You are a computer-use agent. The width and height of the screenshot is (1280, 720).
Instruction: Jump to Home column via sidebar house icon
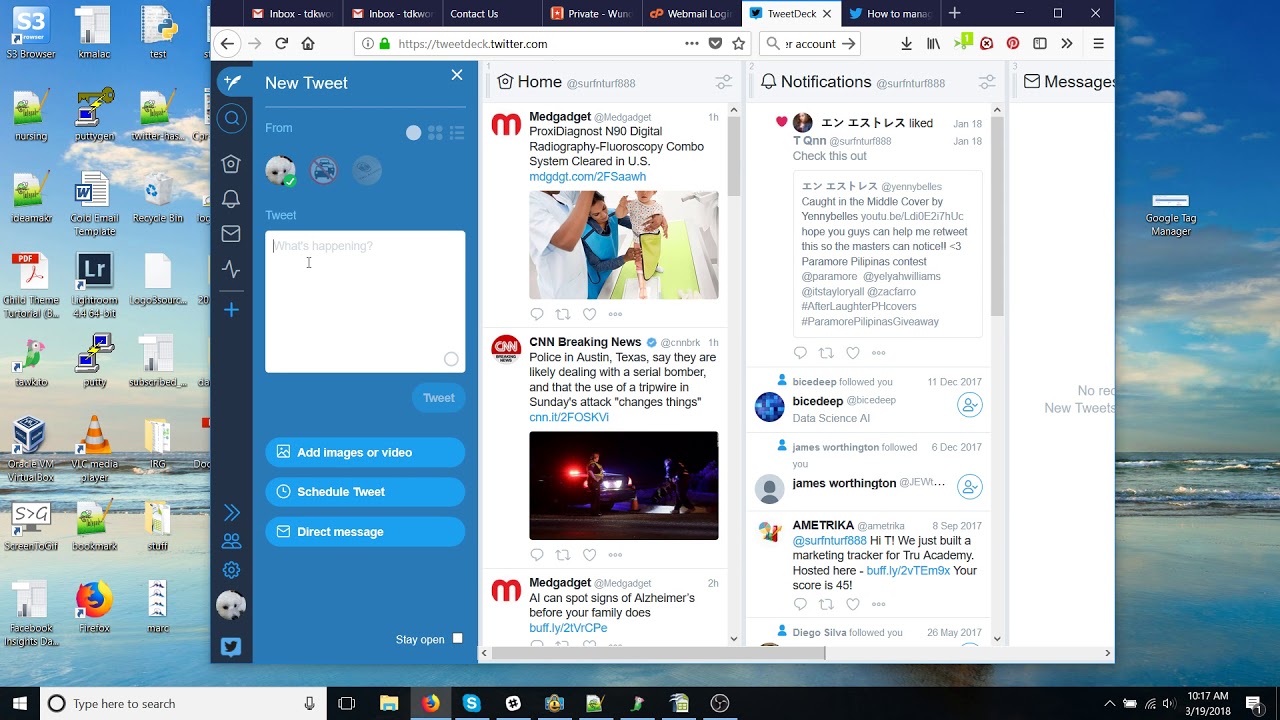pos(231,164)
